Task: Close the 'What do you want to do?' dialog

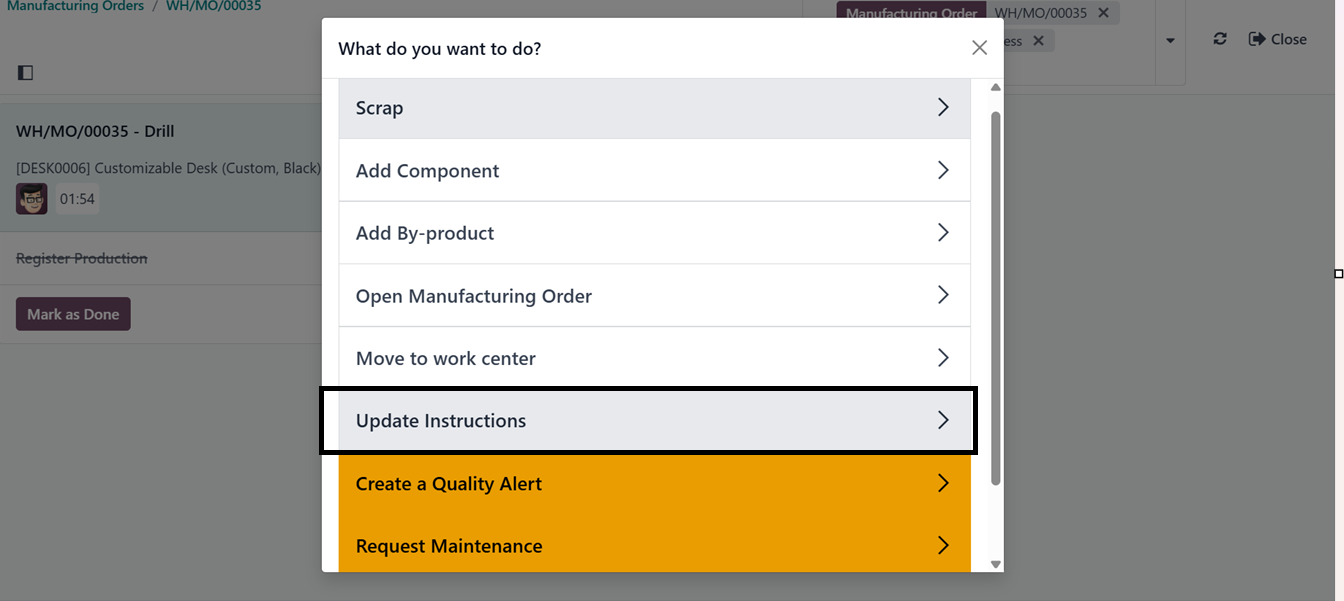Action: tap(979, 48)
